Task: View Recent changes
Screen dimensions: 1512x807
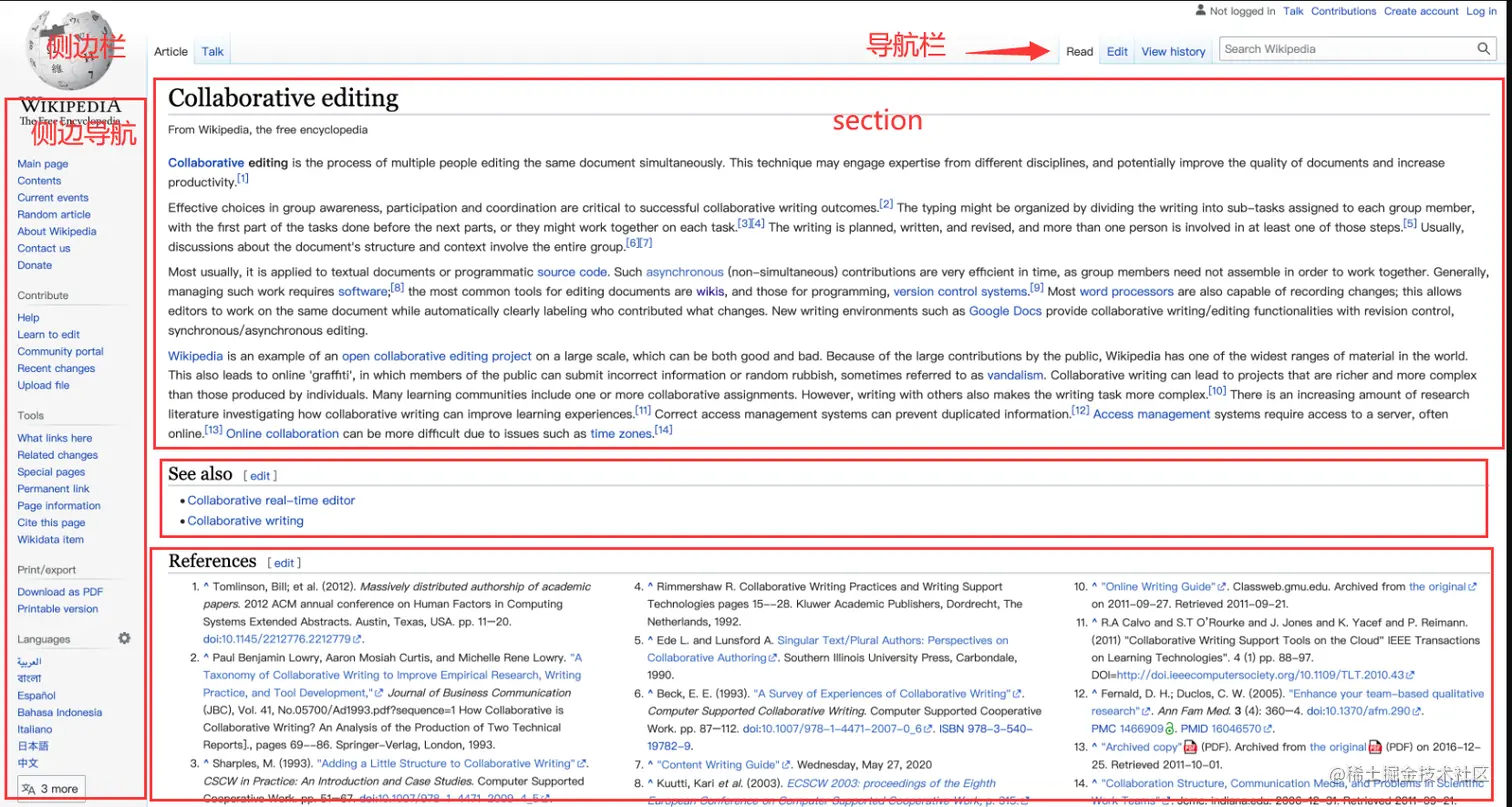Action: [x=56, y=369]
